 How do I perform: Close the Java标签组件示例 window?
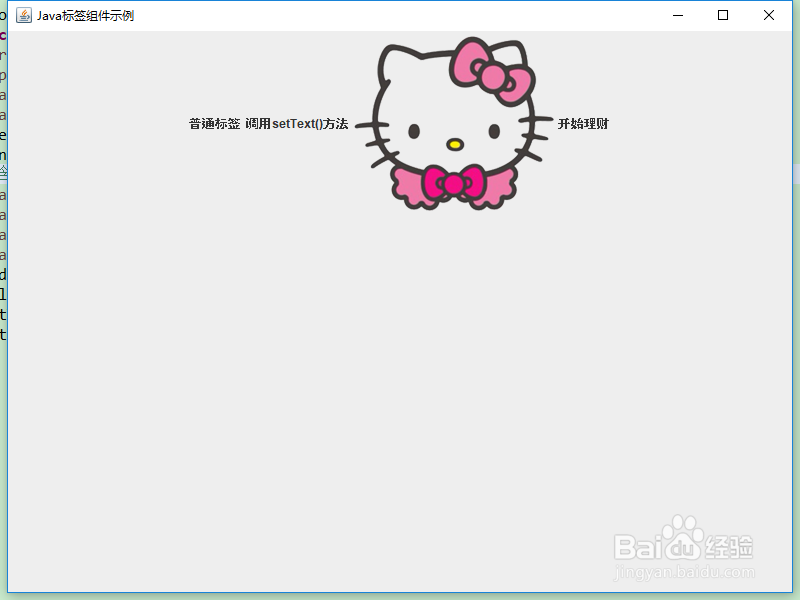769,15
